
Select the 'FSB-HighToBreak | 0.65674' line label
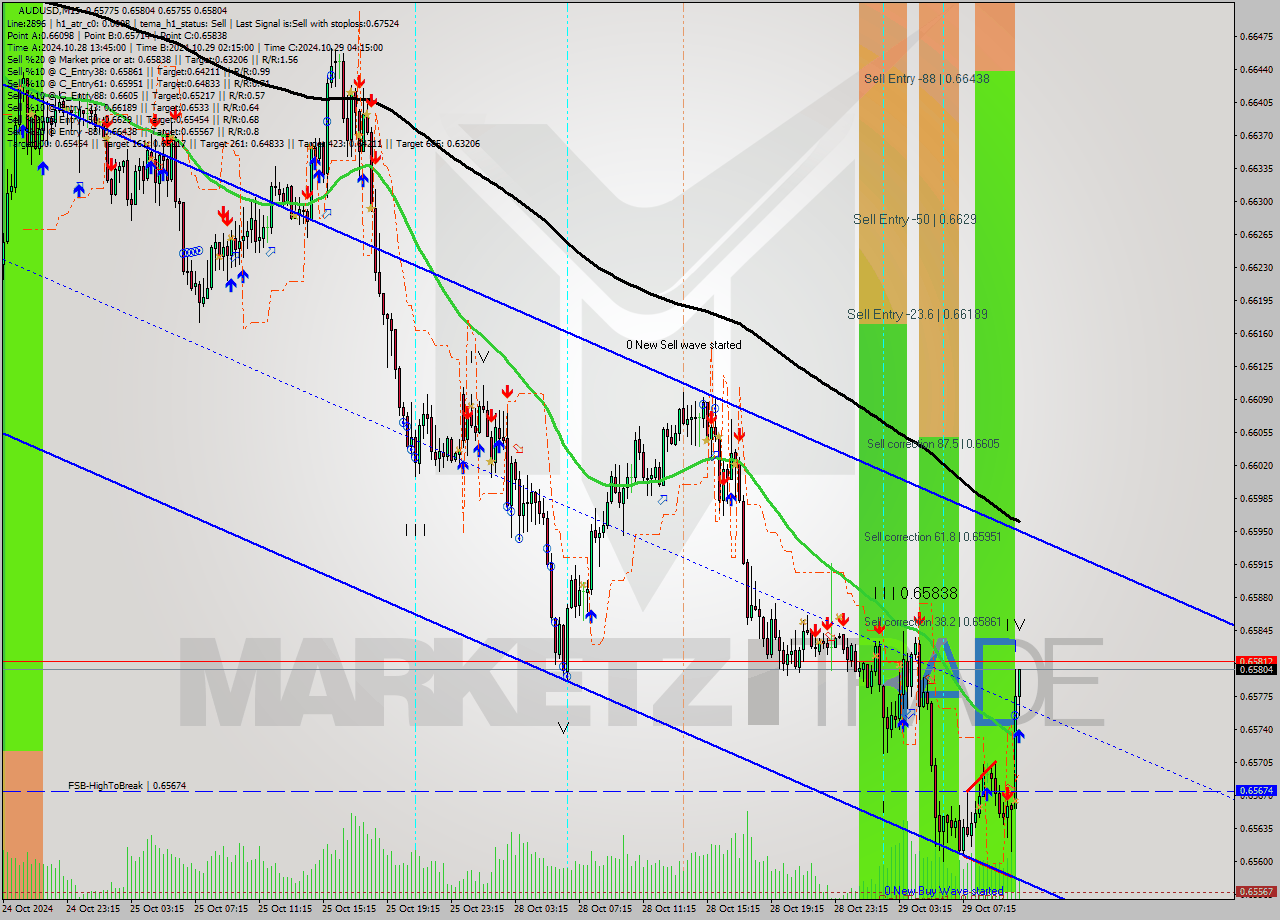point(127,786)
